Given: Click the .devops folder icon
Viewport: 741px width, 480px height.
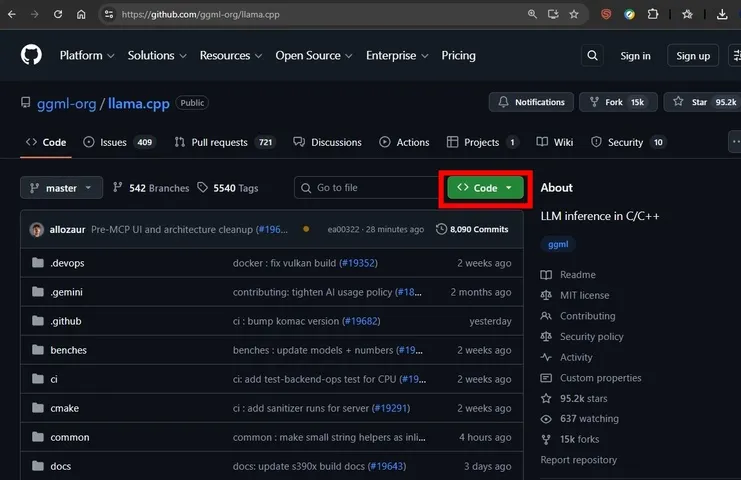Looking at the screenshot, I should (x=38, y=263).
